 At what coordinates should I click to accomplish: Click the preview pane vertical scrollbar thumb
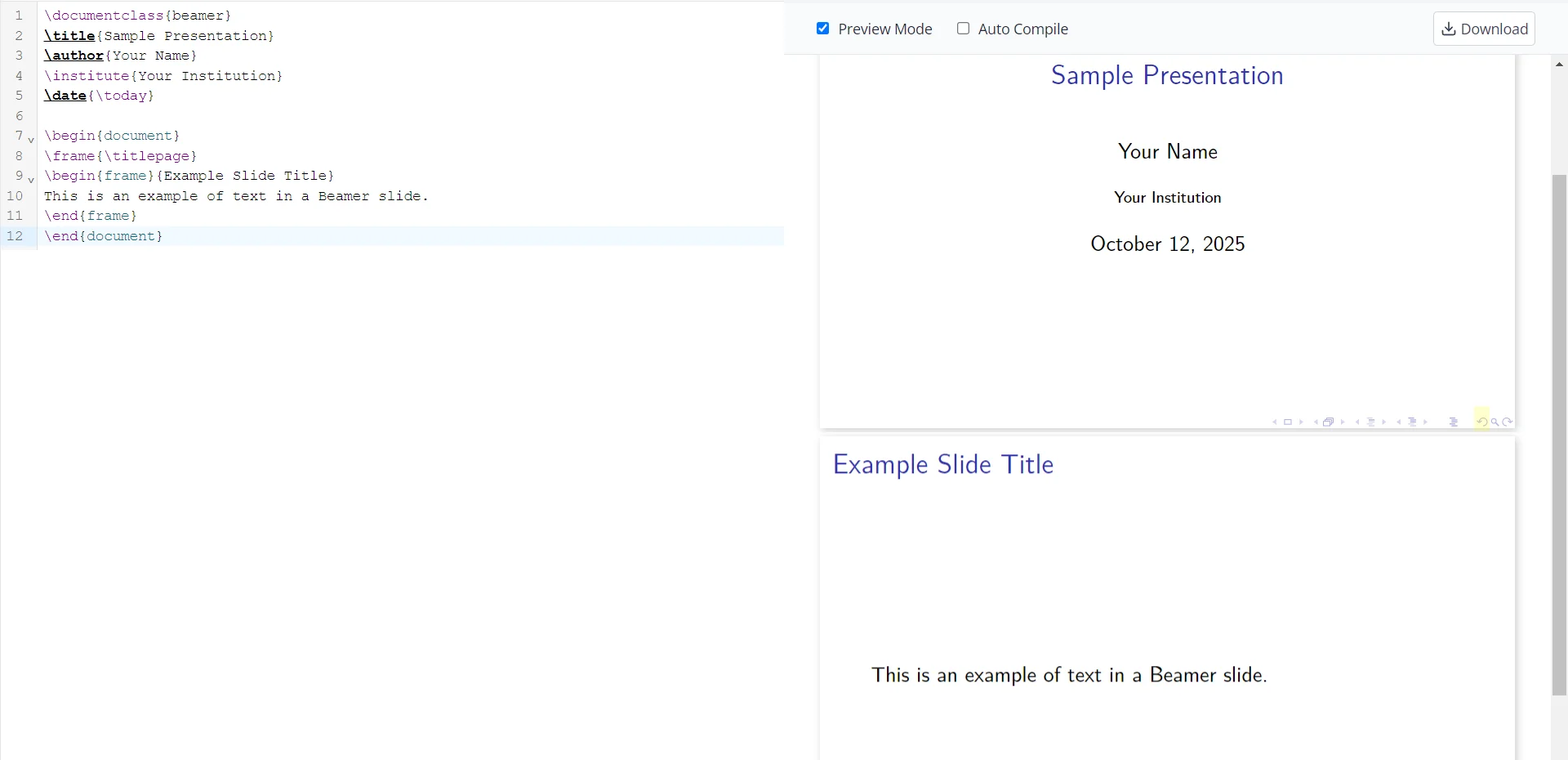1559,433
